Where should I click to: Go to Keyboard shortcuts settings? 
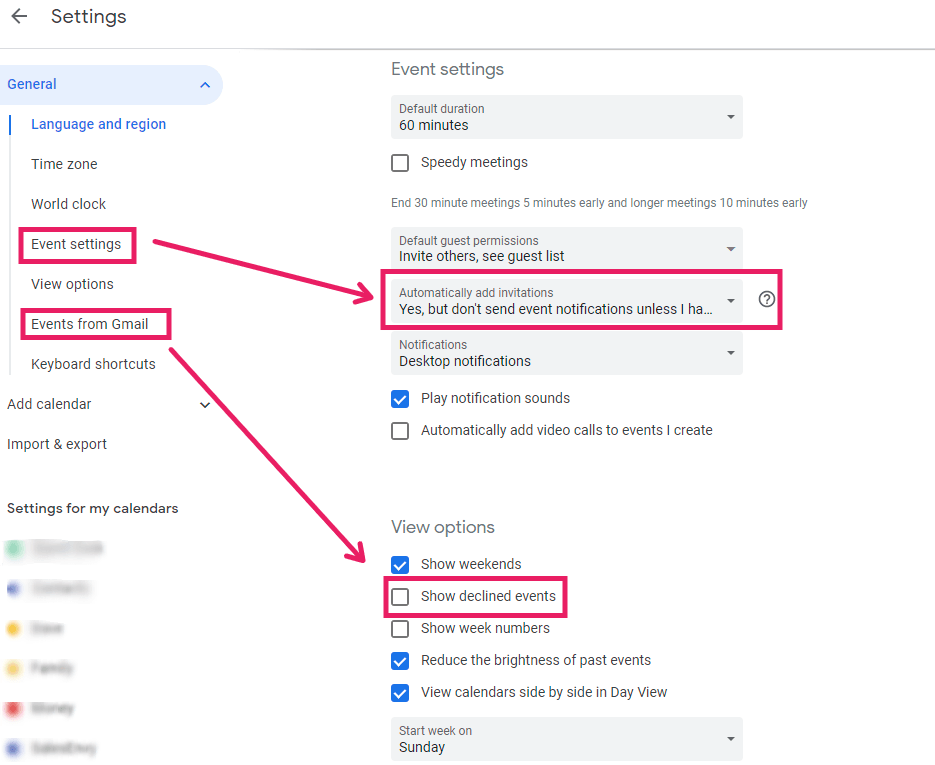pos(93,364)
